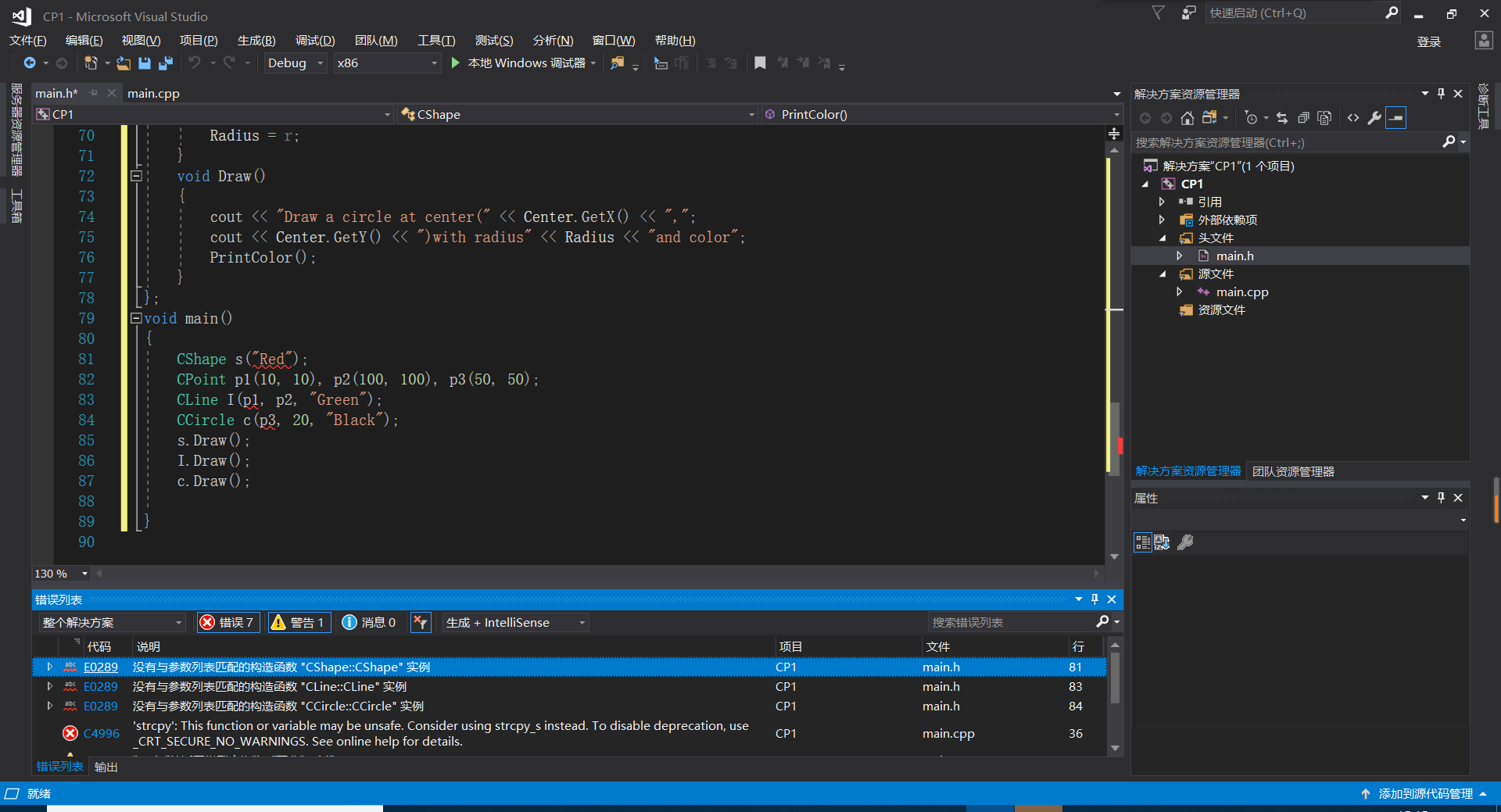Open the 文件(F) menu
This screenshot has width=1501, height=812.
coord(28,41)
